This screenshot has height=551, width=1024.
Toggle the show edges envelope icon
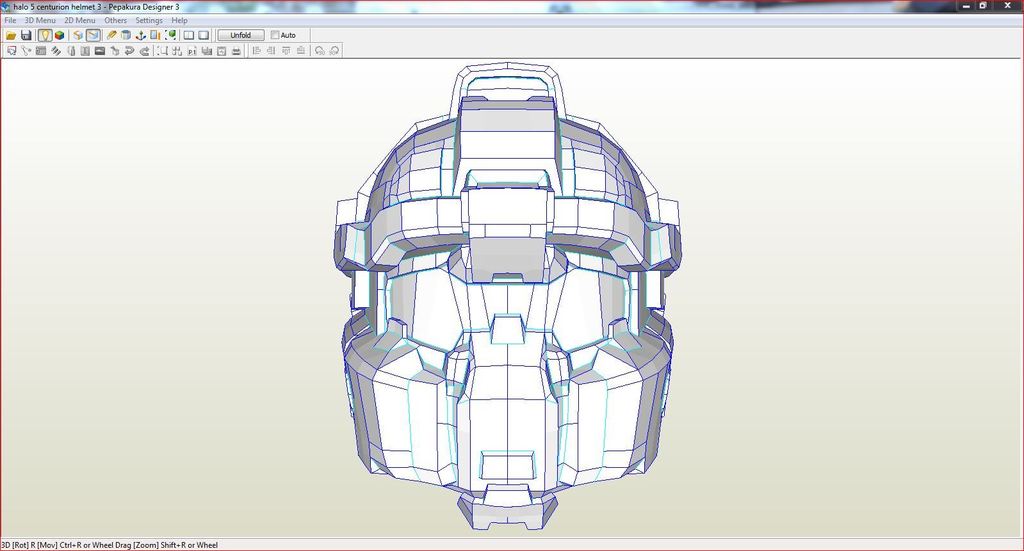(93, 35)
